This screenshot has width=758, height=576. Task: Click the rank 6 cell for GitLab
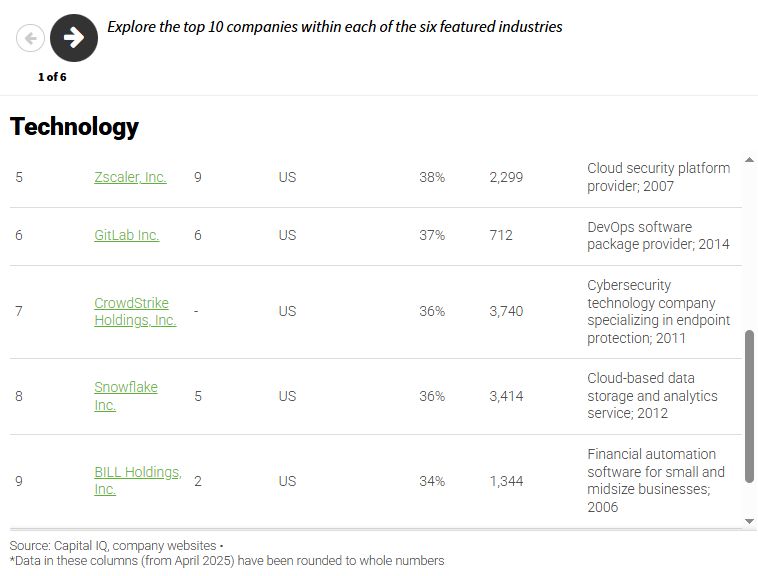[x=19, y=235]
